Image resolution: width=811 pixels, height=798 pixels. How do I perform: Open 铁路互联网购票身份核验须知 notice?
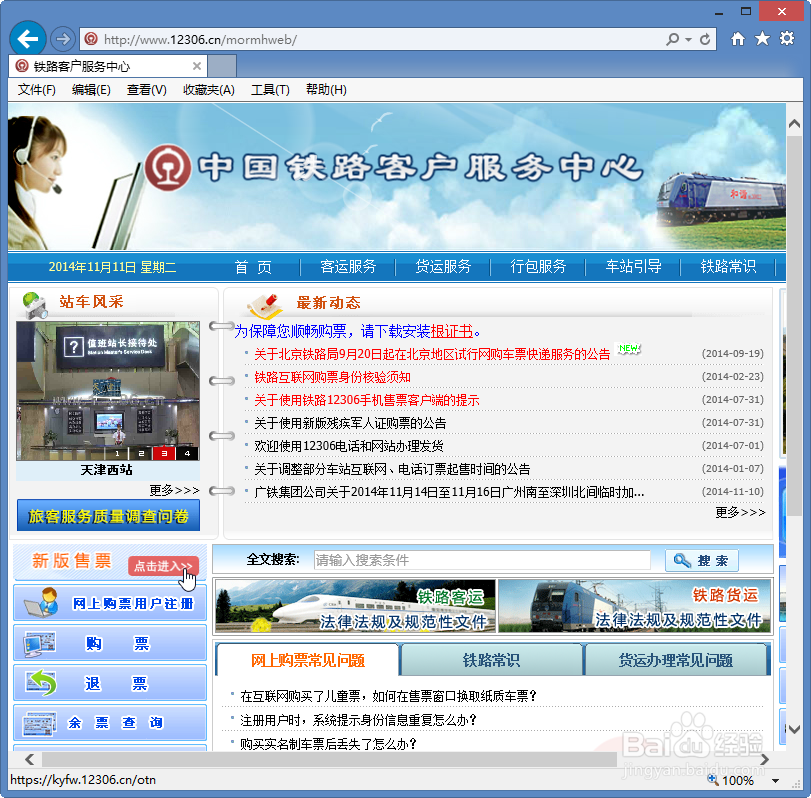point(332,378)
